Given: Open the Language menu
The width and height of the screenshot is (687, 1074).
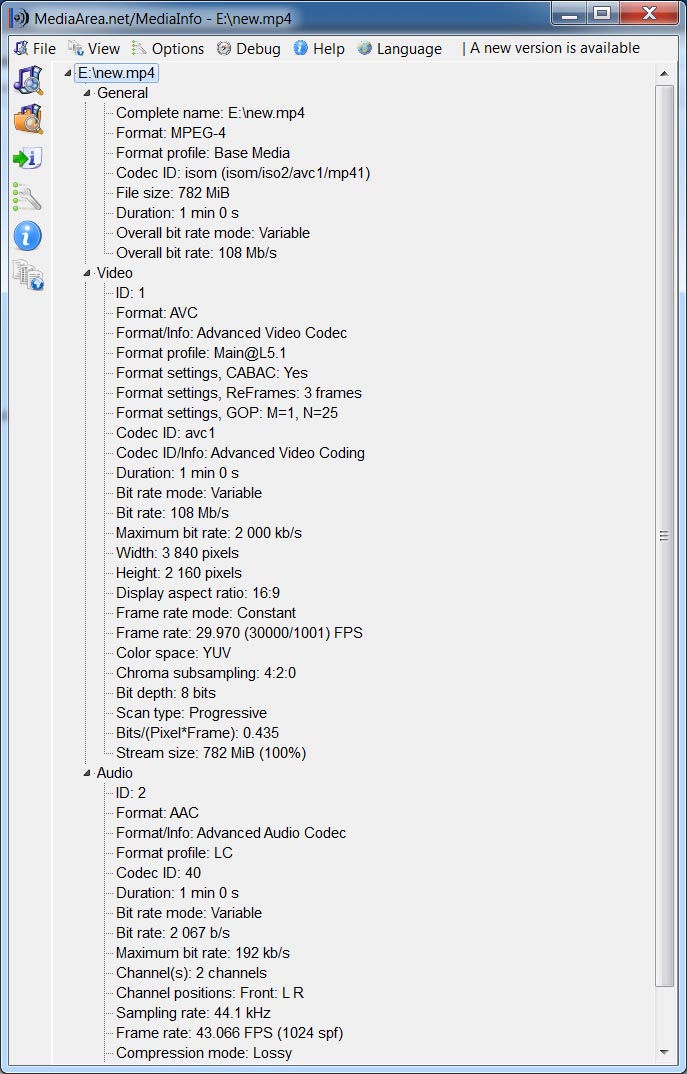Looking at the screenshot, I should coord(400,49).
